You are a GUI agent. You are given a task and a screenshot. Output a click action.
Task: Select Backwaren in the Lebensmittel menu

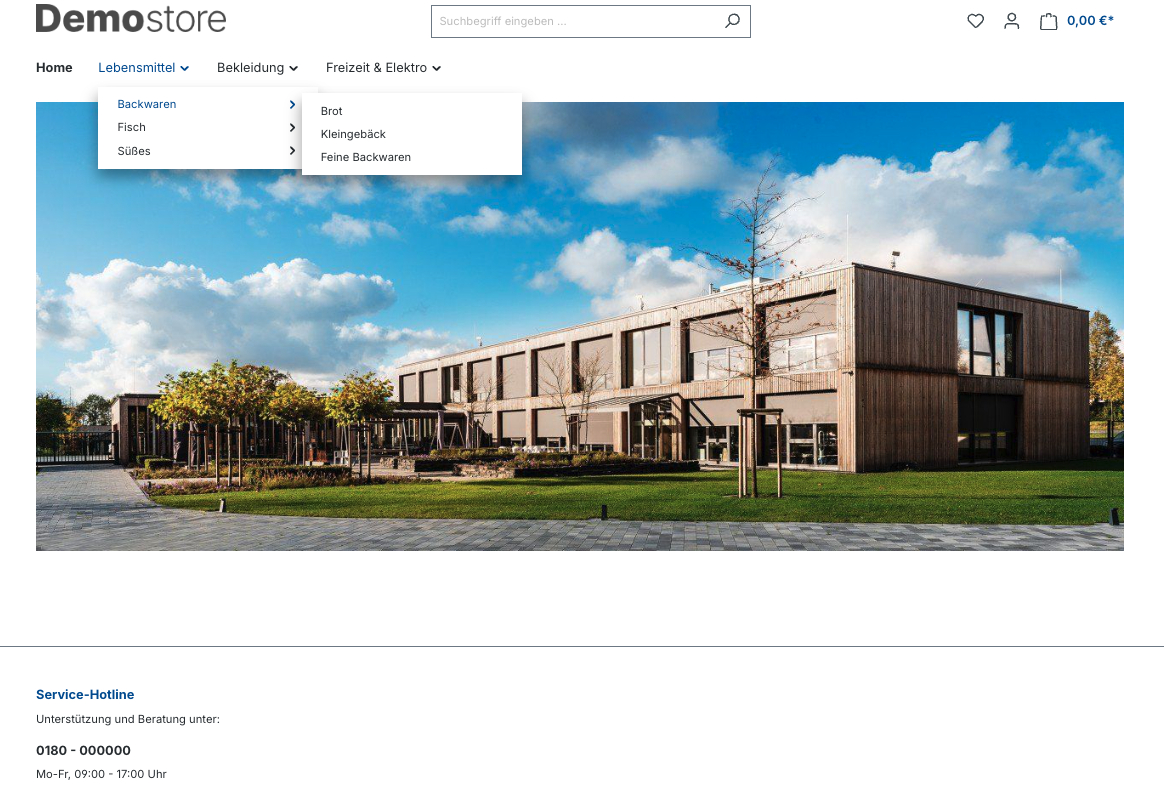click(147, 104)
